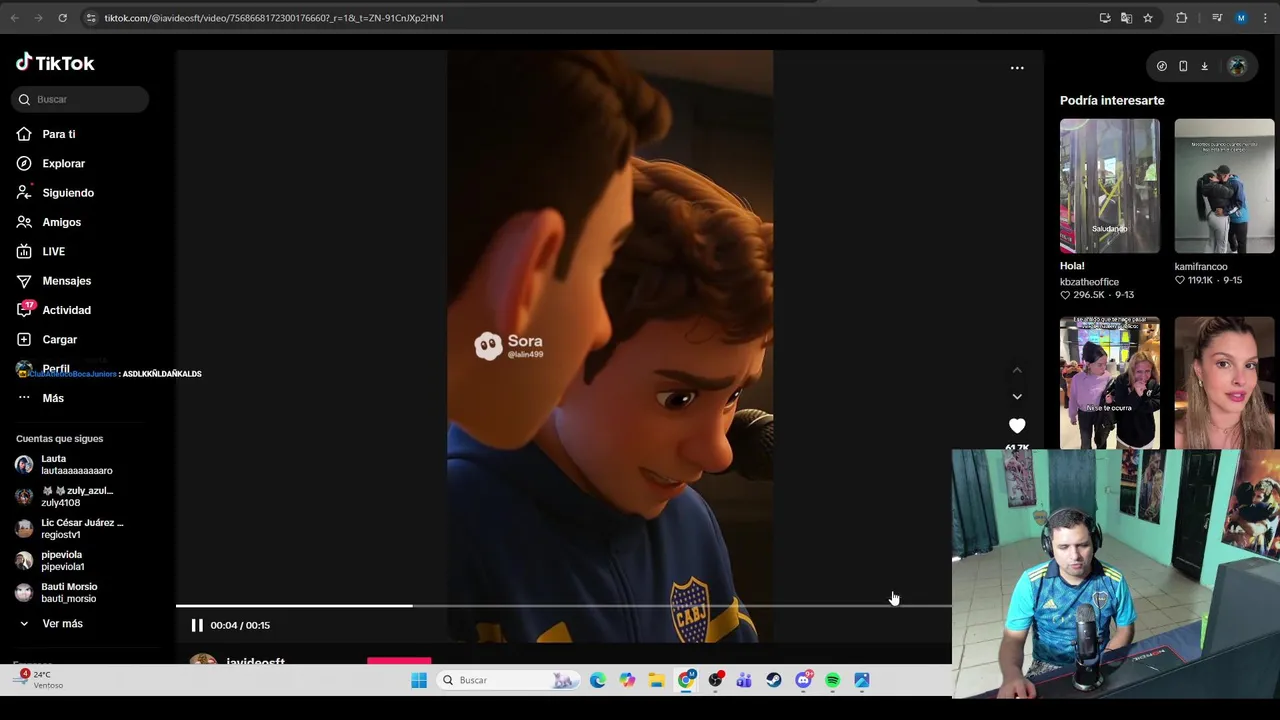Open Photos app from the taskbar

click(862, 680)
